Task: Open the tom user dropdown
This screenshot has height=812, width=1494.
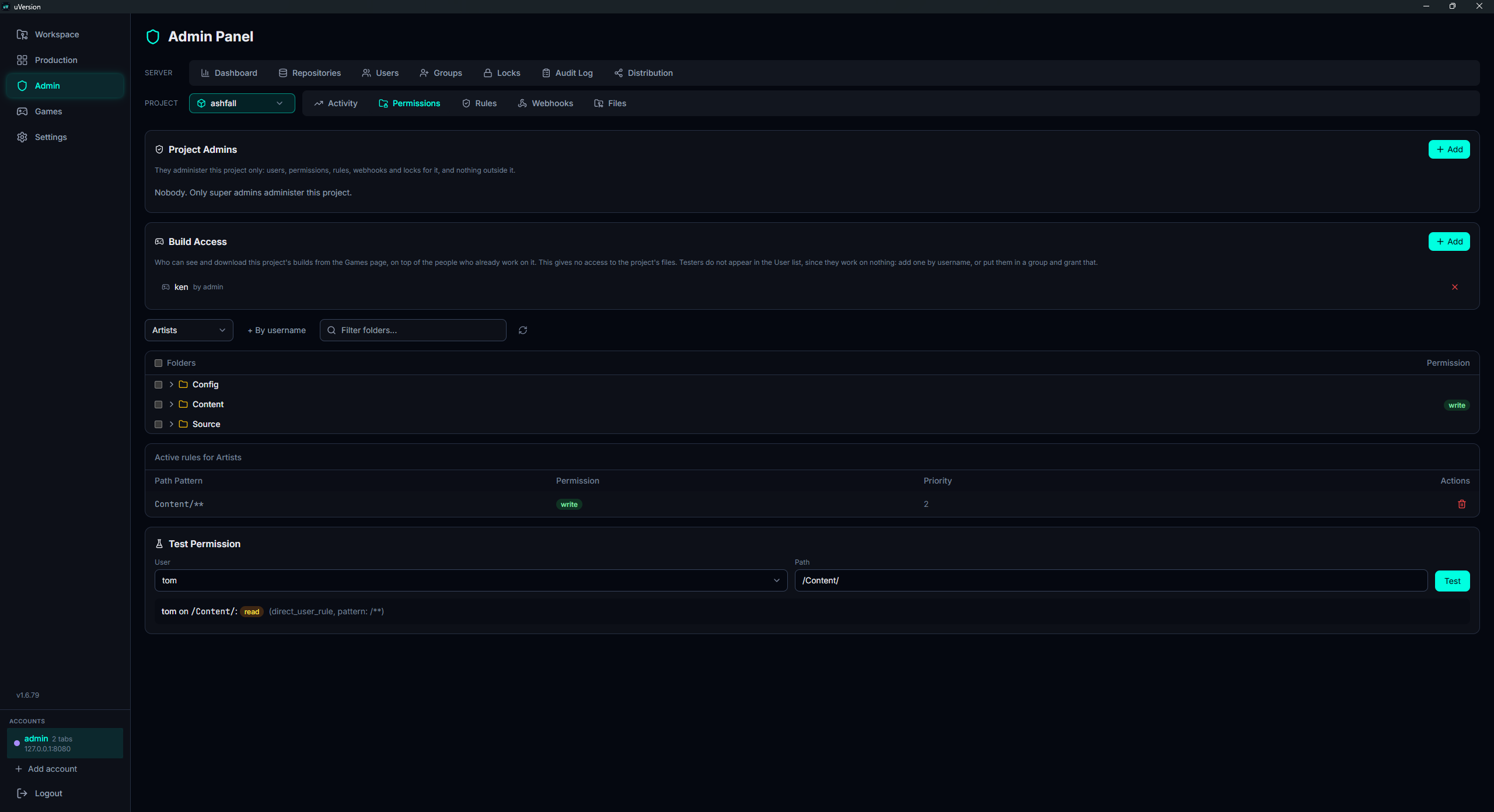Action: click(x=471, y=580)
